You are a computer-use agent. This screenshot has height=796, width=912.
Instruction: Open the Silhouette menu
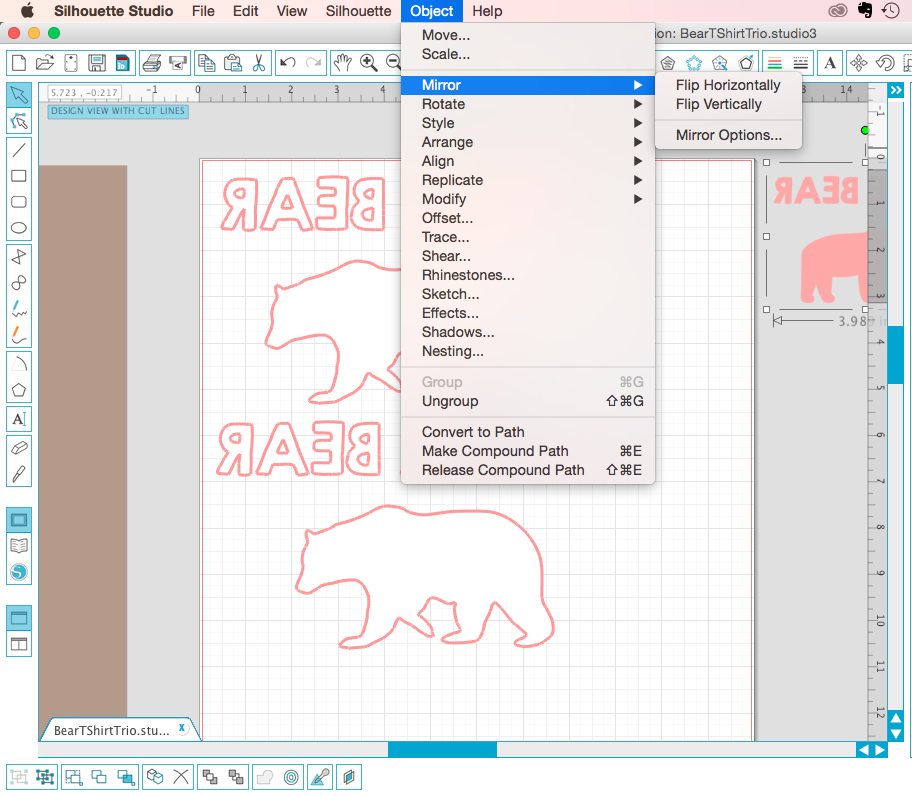pyautogui.click(x=358, y=11)
